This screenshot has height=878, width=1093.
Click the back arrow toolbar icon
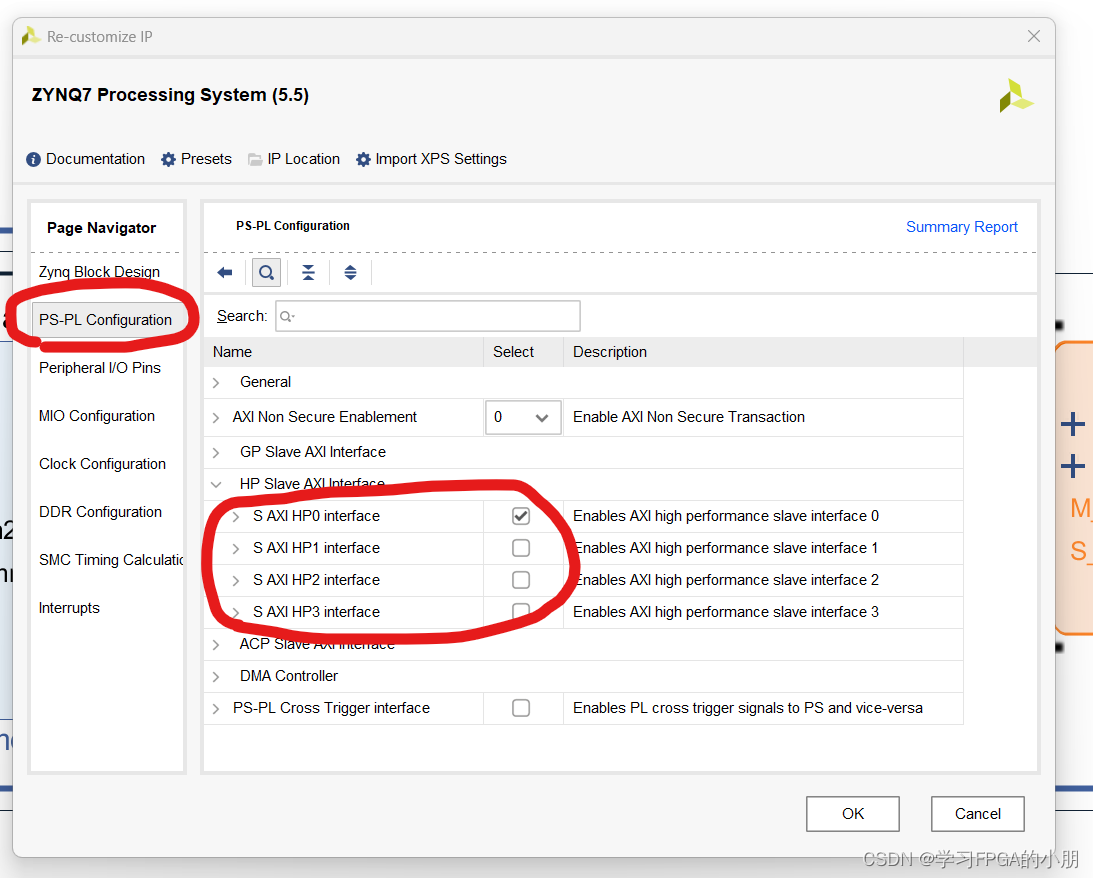(224, 272)
